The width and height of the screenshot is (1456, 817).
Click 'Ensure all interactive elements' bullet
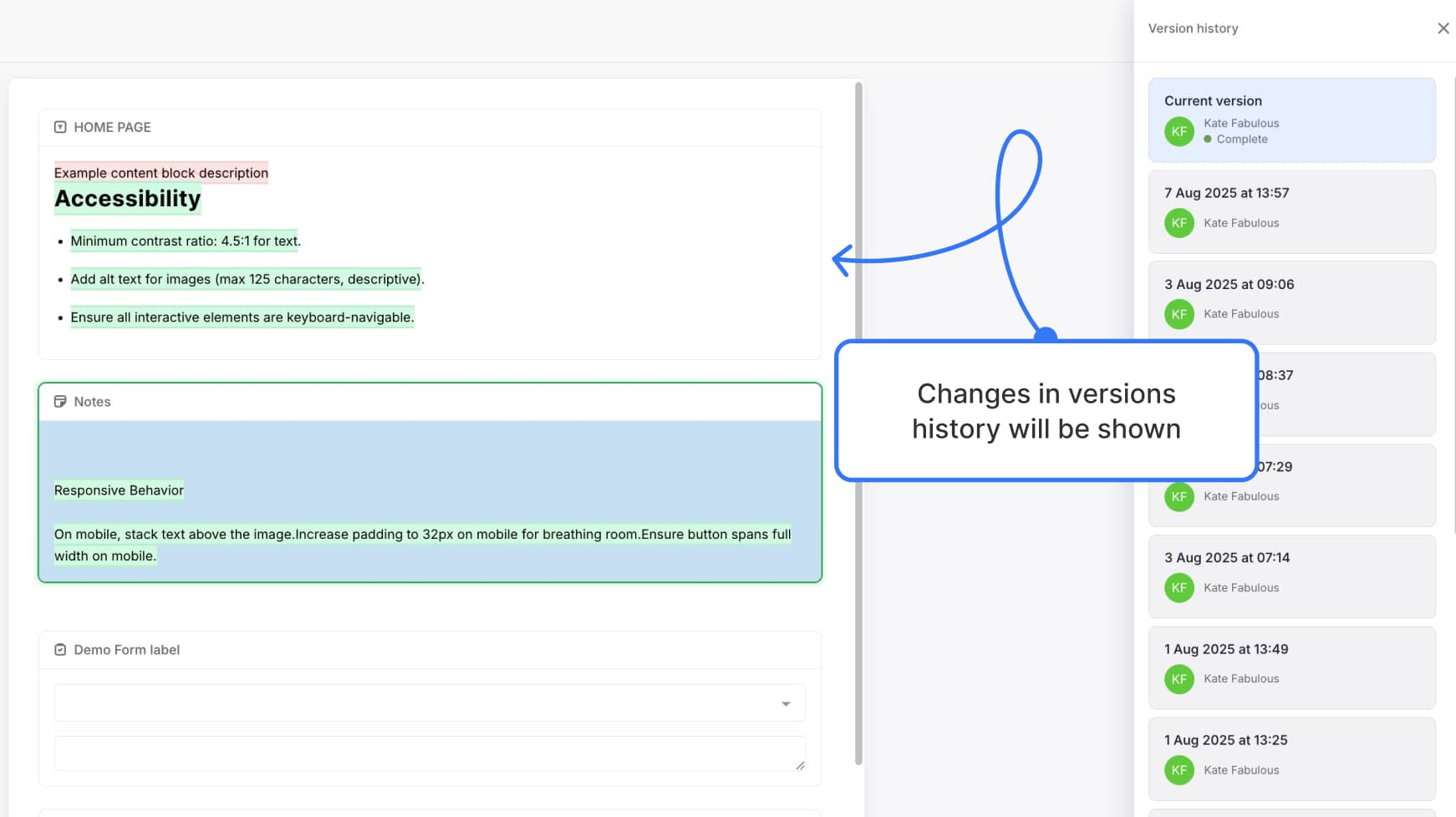coord(242,317)
